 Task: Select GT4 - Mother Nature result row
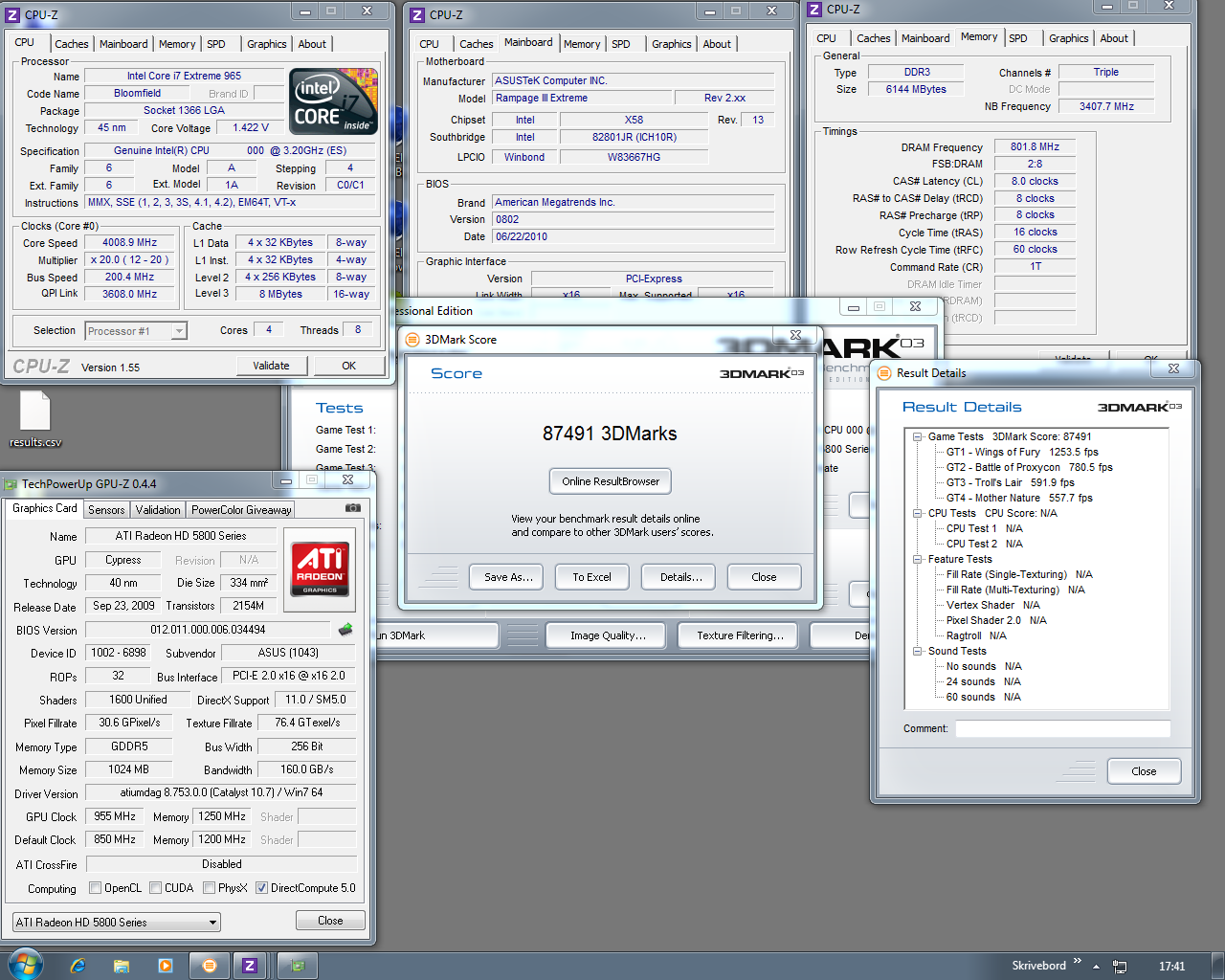coord(1019,498)
